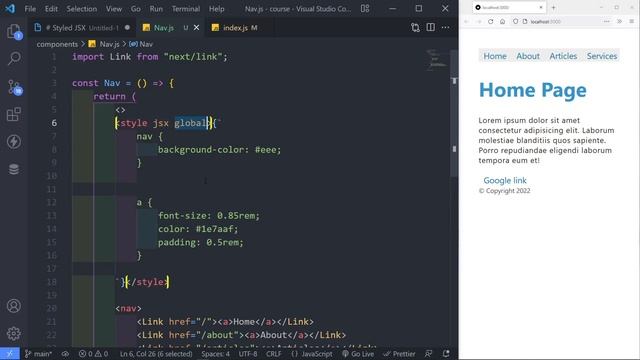Open the Run menu

(x=156, y=9)
